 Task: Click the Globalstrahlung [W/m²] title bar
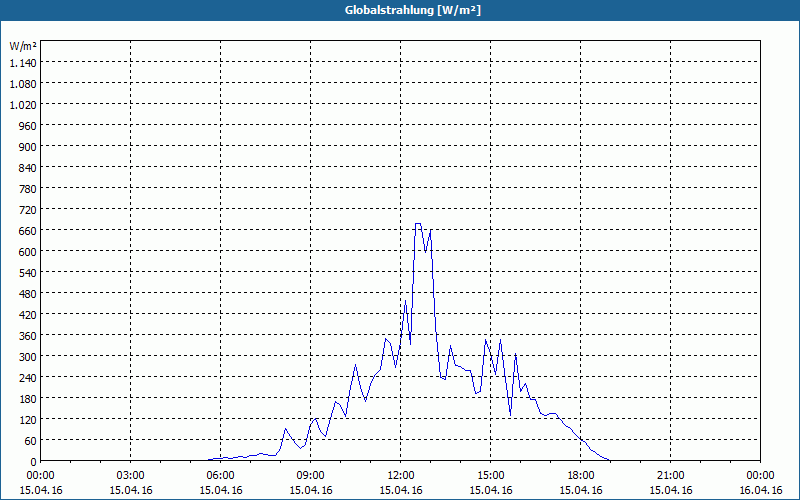pyautogui.click(x=400, y=10)
